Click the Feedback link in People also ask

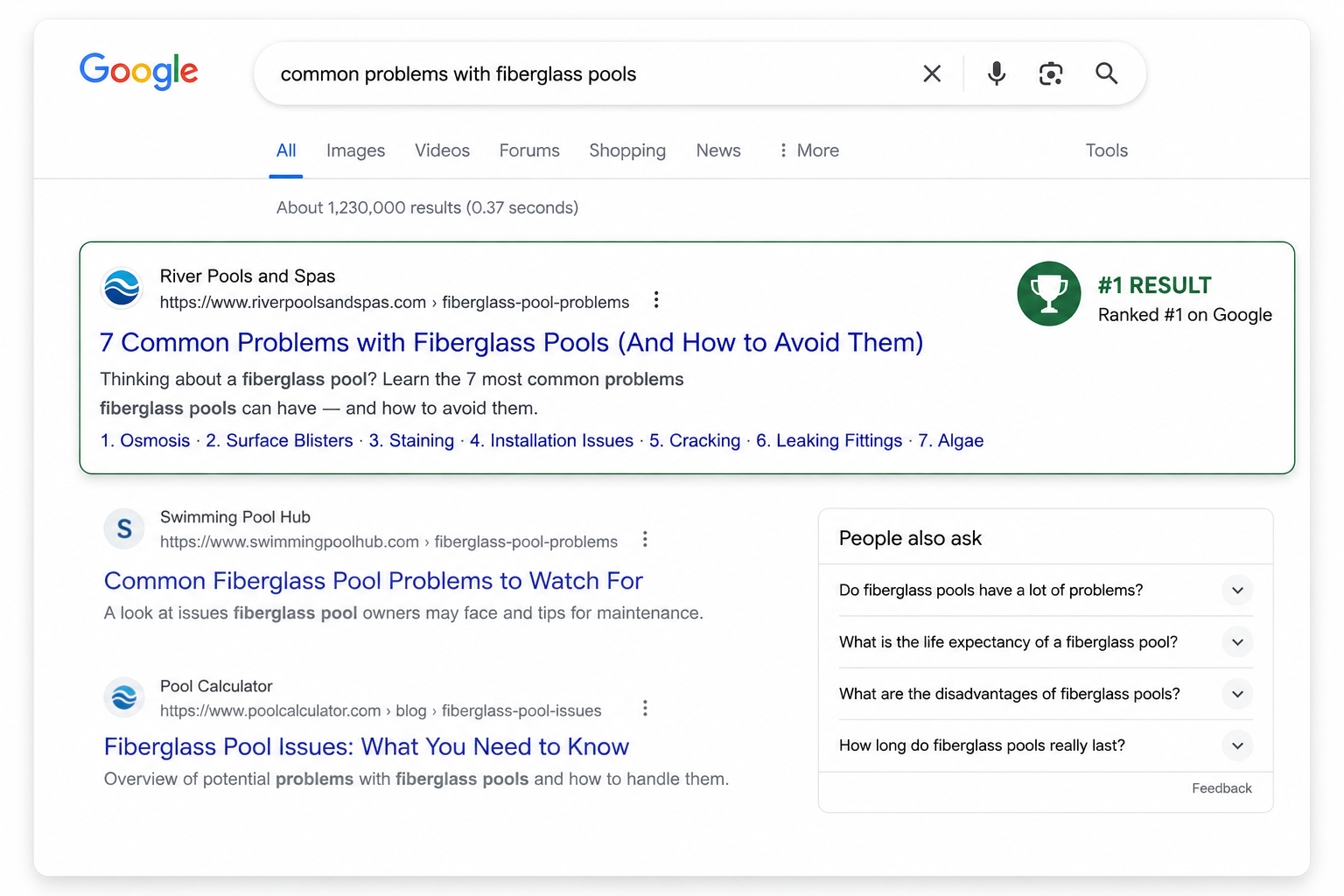tap(1221, 787)
